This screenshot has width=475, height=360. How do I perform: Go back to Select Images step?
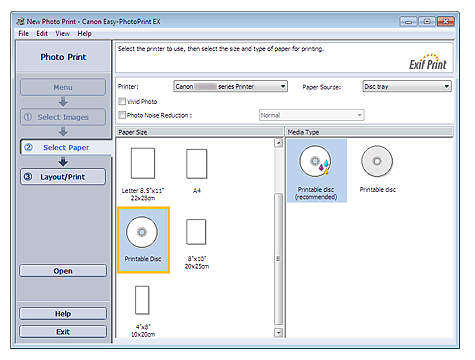click(x=63, y=117)
